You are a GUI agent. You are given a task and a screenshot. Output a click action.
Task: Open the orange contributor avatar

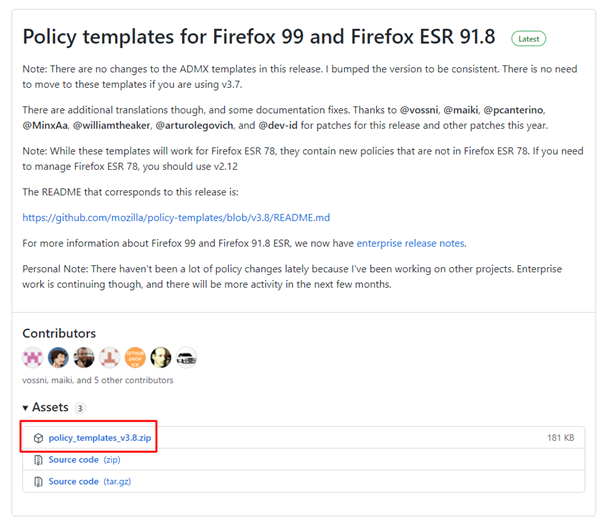click(x=135, y=357)
